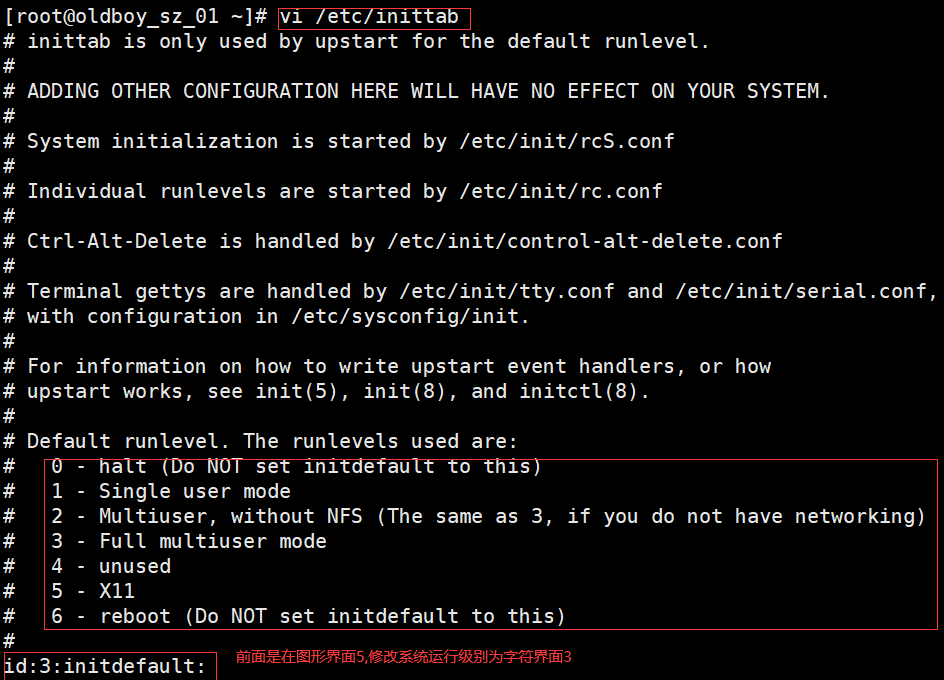Click the '4 - unused' runlevel line
Image resolution: width=944 pixels, height=680 pixels.
point(111,567)
